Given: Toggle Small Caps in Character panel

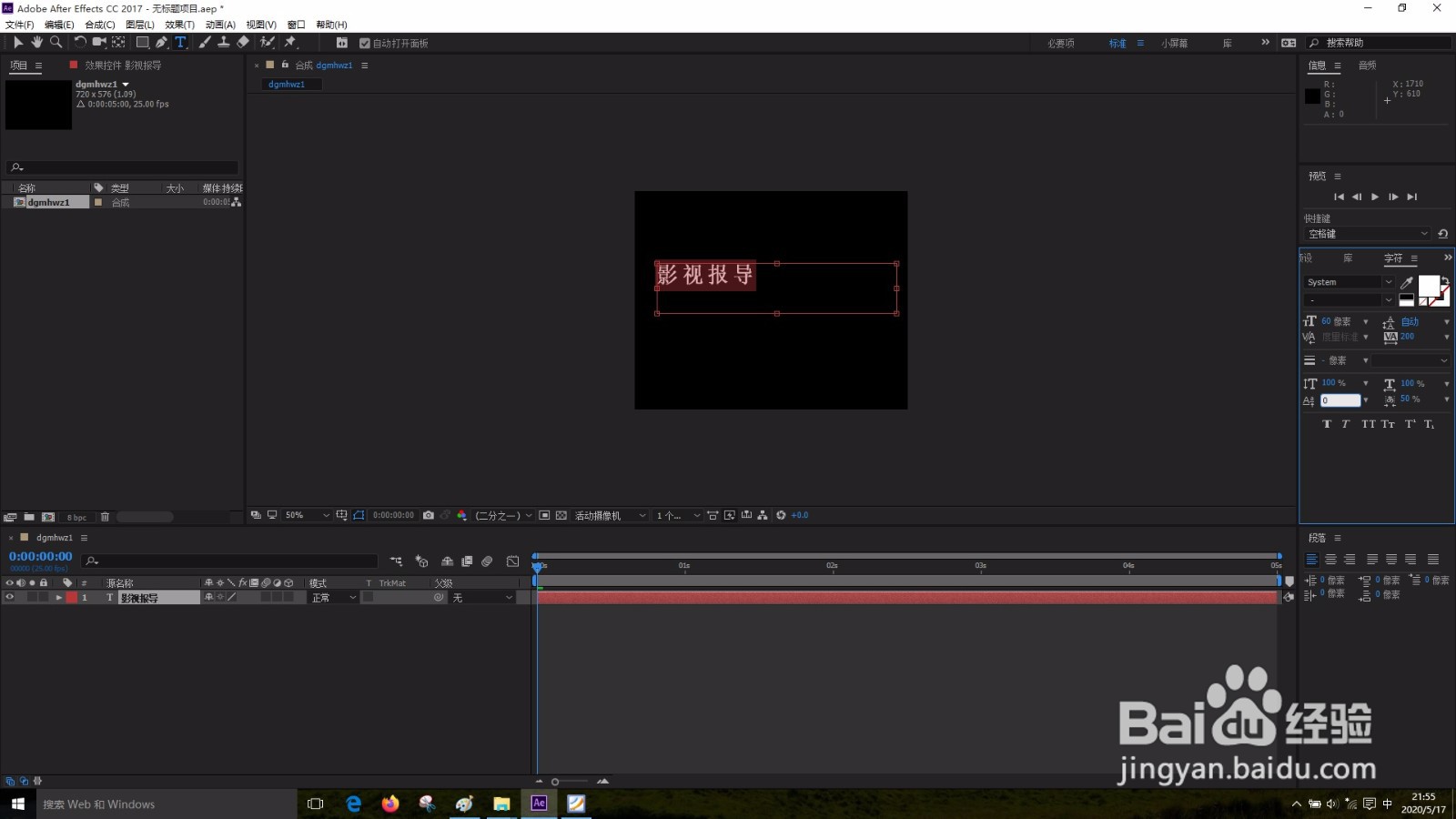Looking at the screenshot, I should [x=1388, y=424].
